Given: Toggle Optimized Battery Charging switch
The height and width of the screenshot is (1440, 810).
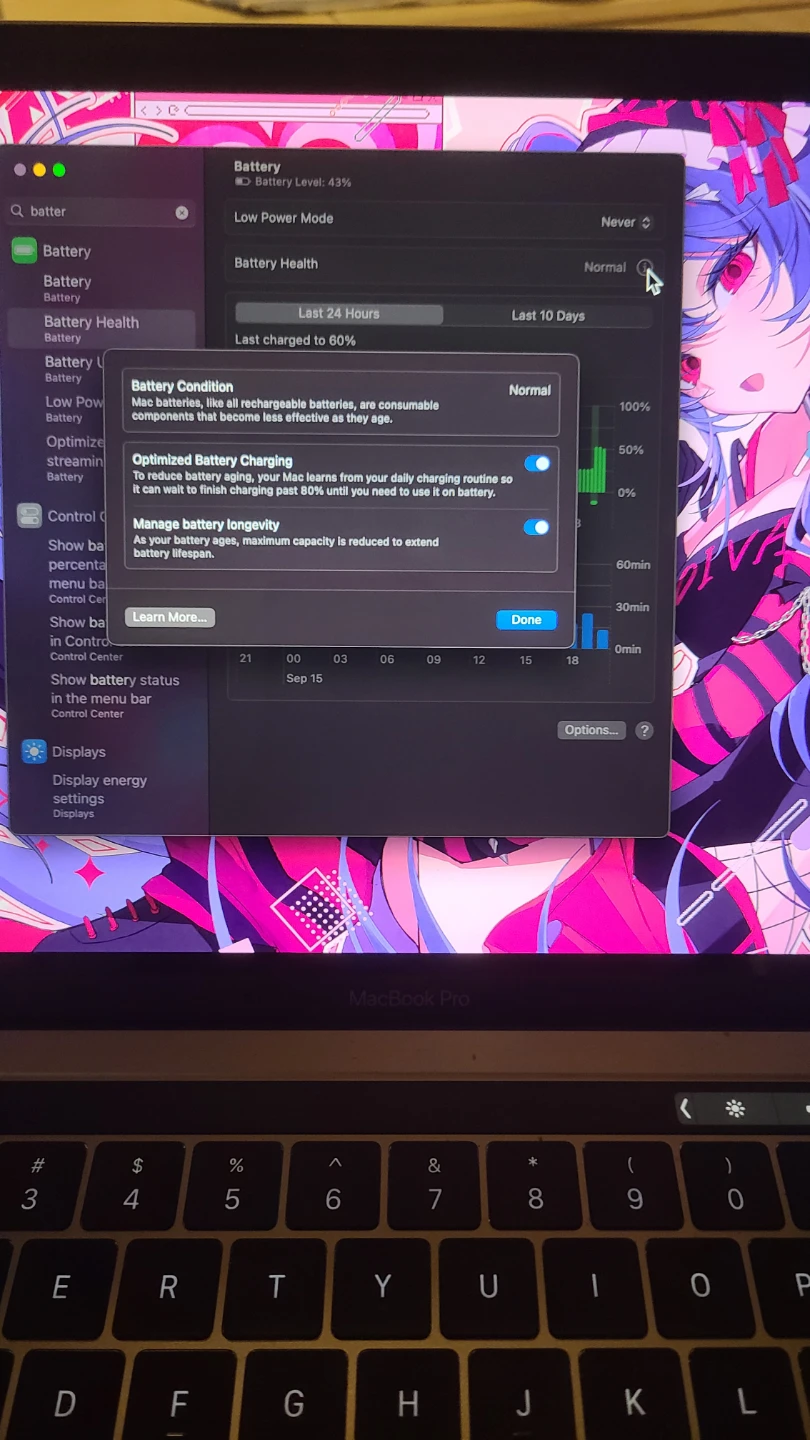Looking at the screenshot, I should (x=537, y=463).
